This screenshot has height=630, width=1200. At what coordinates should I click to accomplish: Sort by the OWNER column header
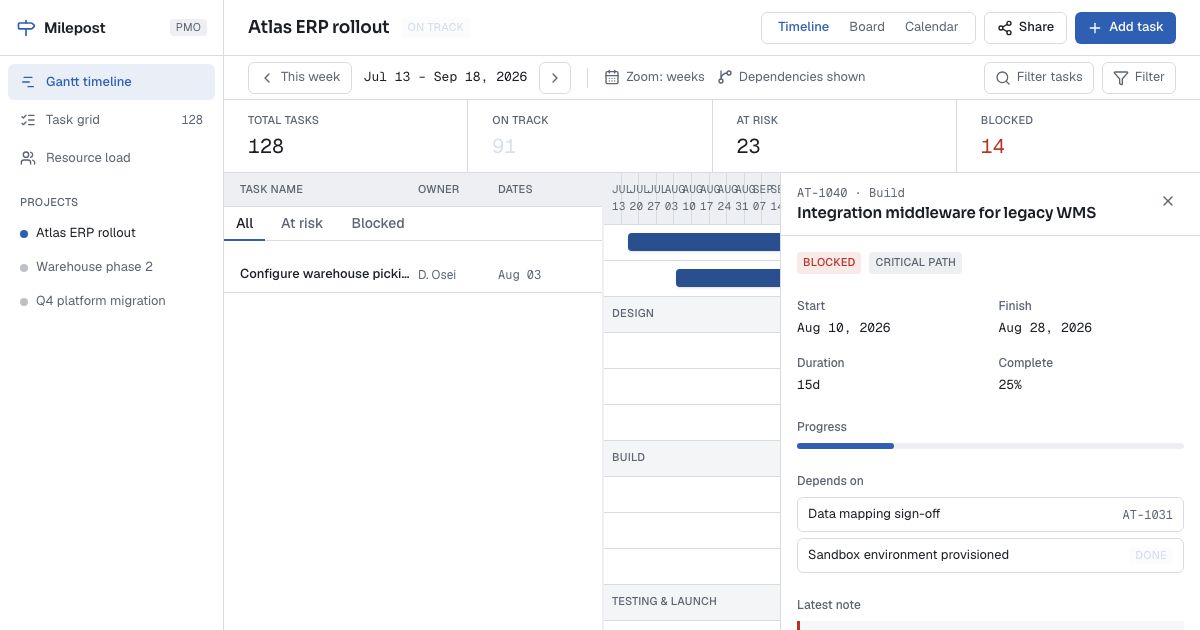[x=438, y=189]
